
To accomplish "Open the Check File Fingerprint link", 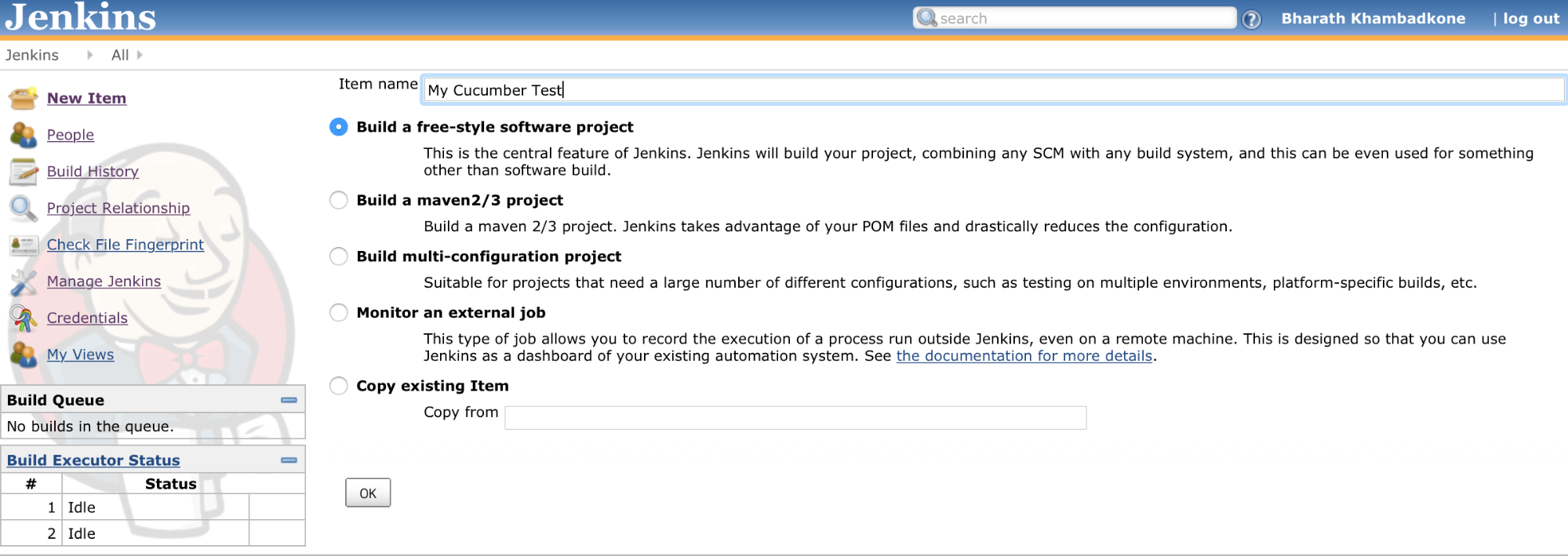I will [126, 245].
